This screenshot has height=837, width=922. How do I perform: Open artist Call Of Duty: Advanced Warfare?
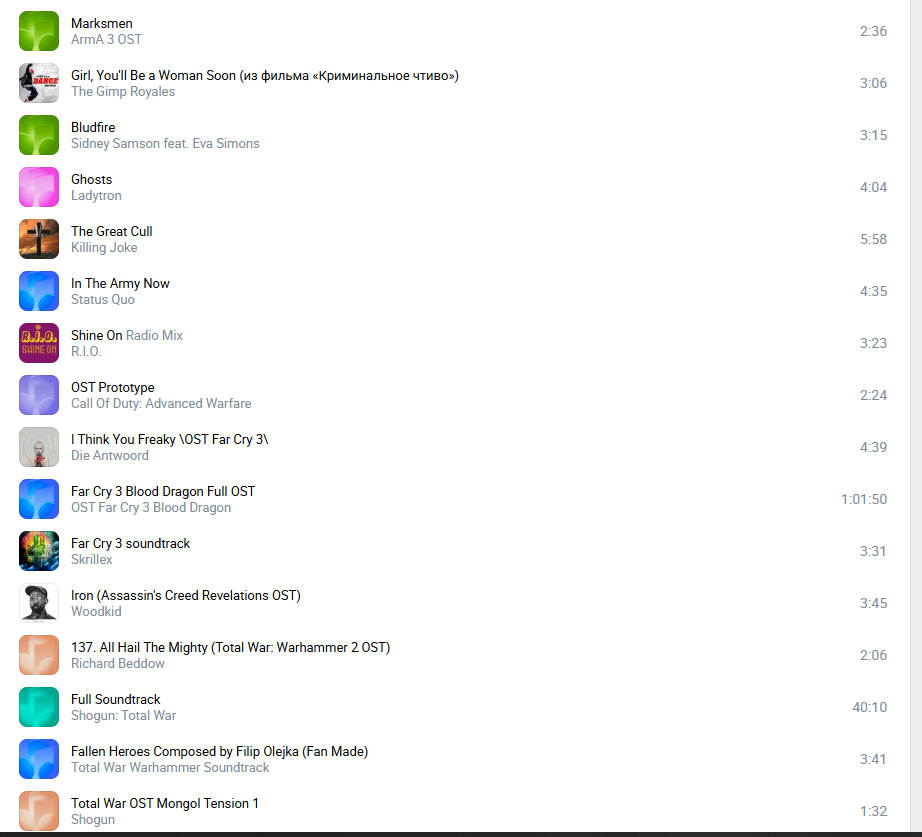[161, 404]
